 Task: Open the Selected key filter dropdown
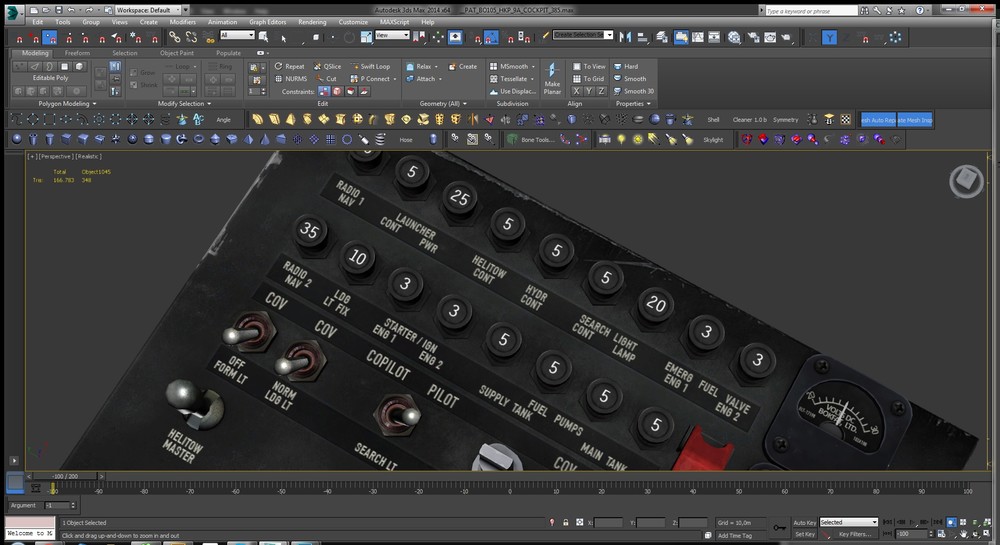point(849,522)
